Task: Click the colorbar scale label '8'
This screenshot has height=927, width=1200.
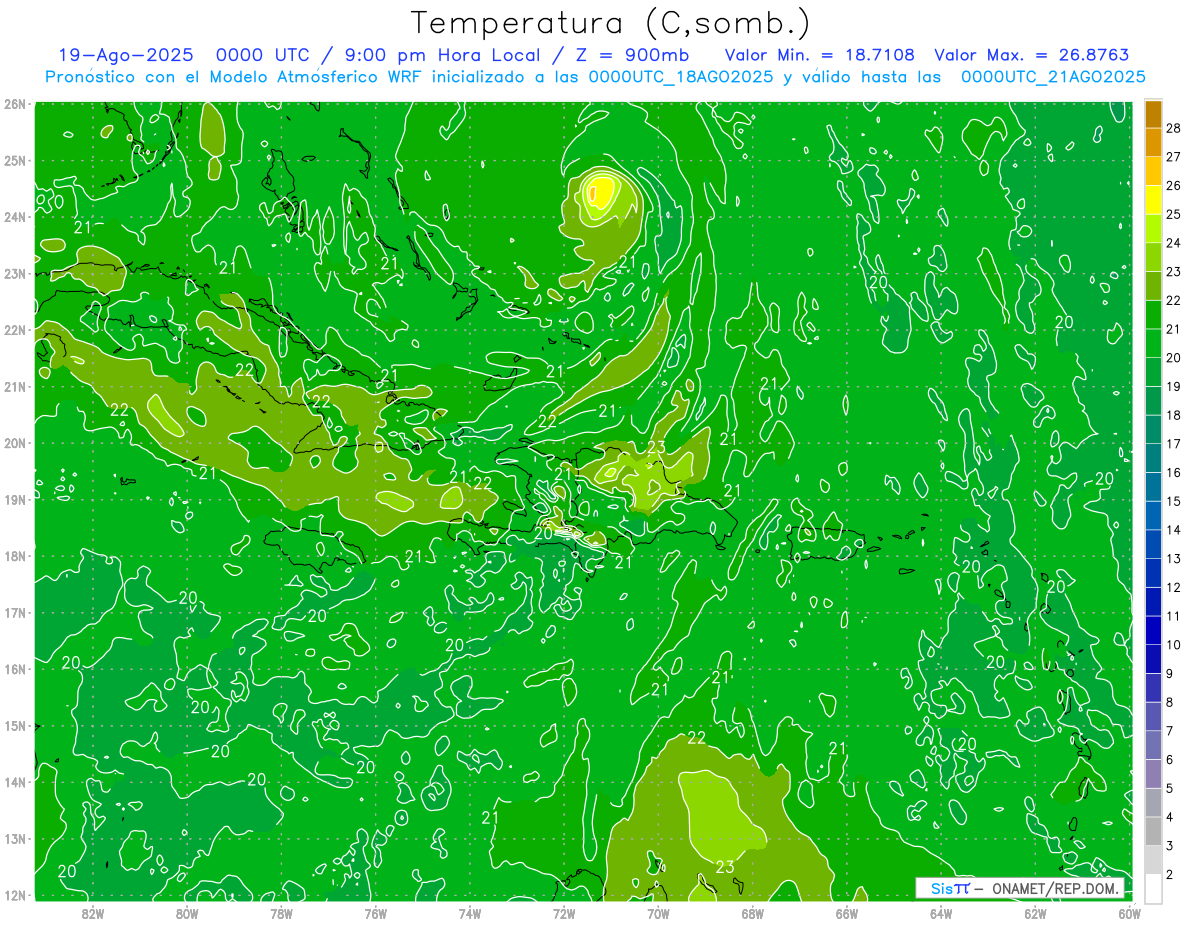Action: tap(1170, 703)
